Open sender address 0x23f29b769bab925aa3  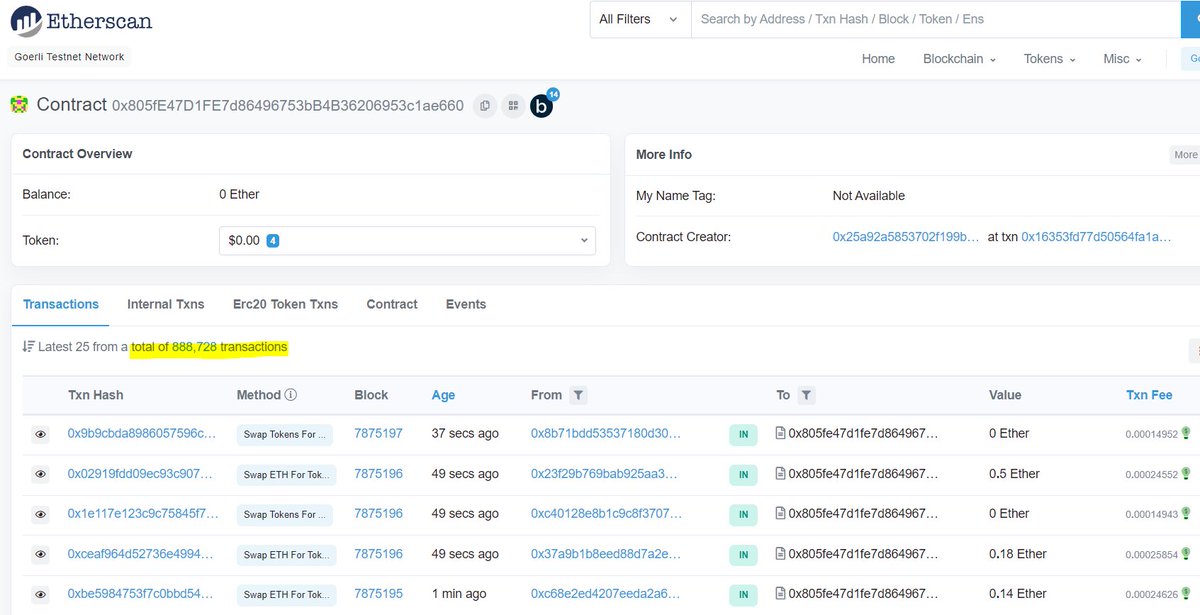(604, 473)
